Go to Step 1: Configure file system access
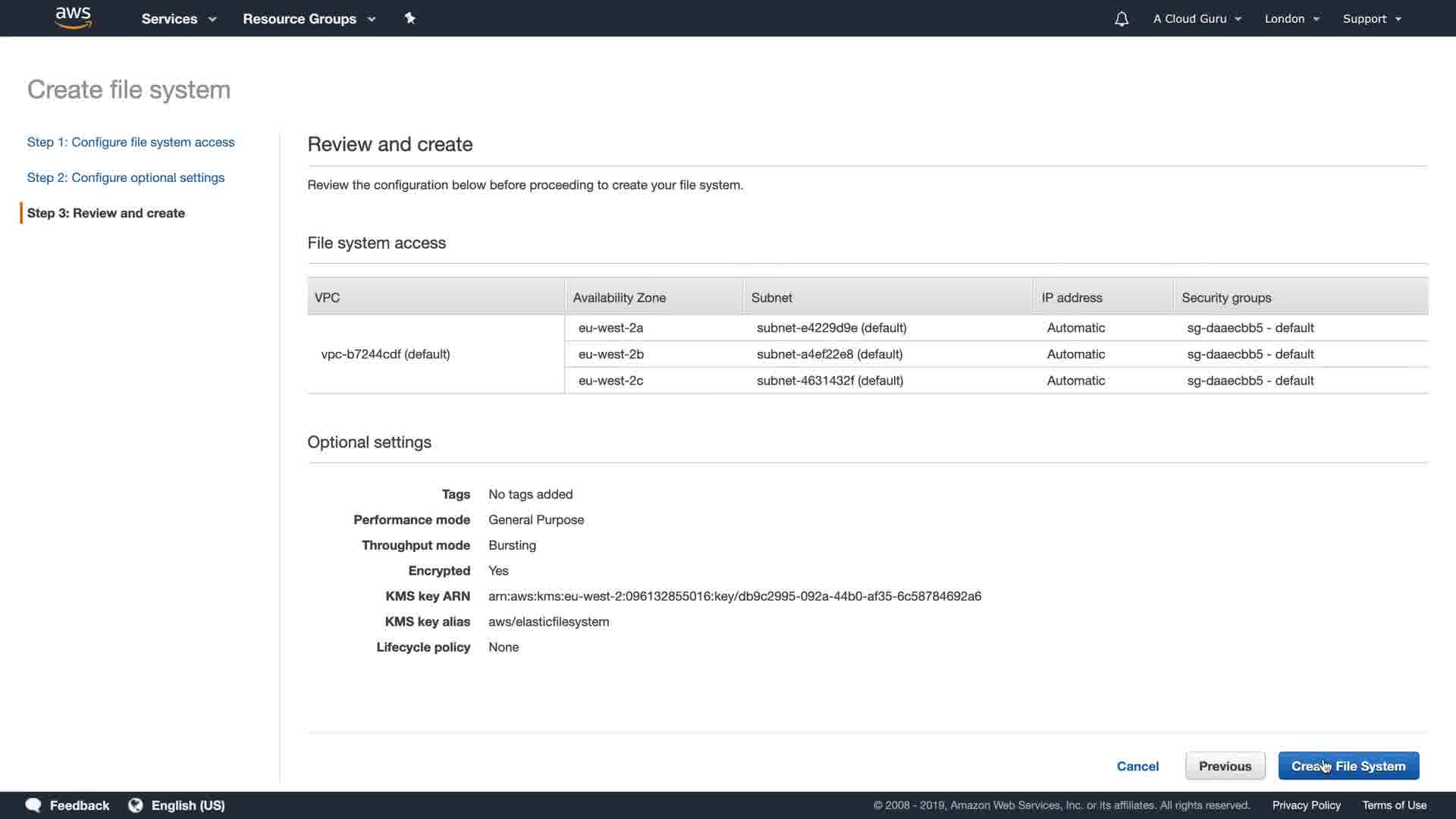The image size is (1456, 819). [130, 142]
